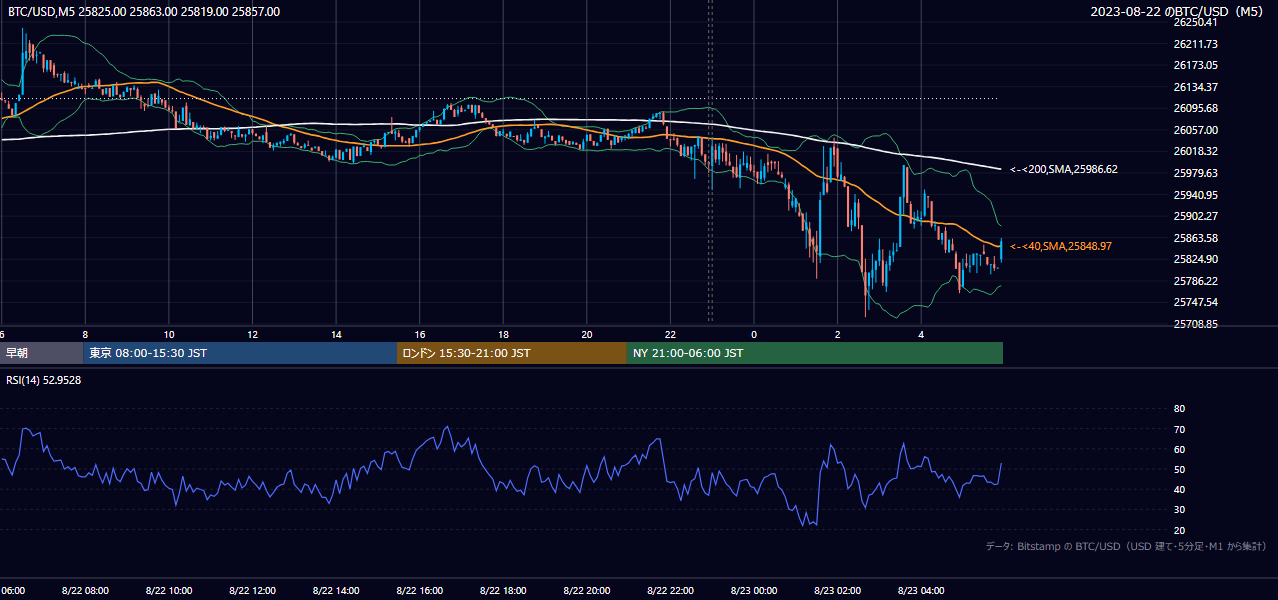Screen dimensions: 1278x600
Task: Click price axis label 25708.85
Action: tap(1195, 324)
